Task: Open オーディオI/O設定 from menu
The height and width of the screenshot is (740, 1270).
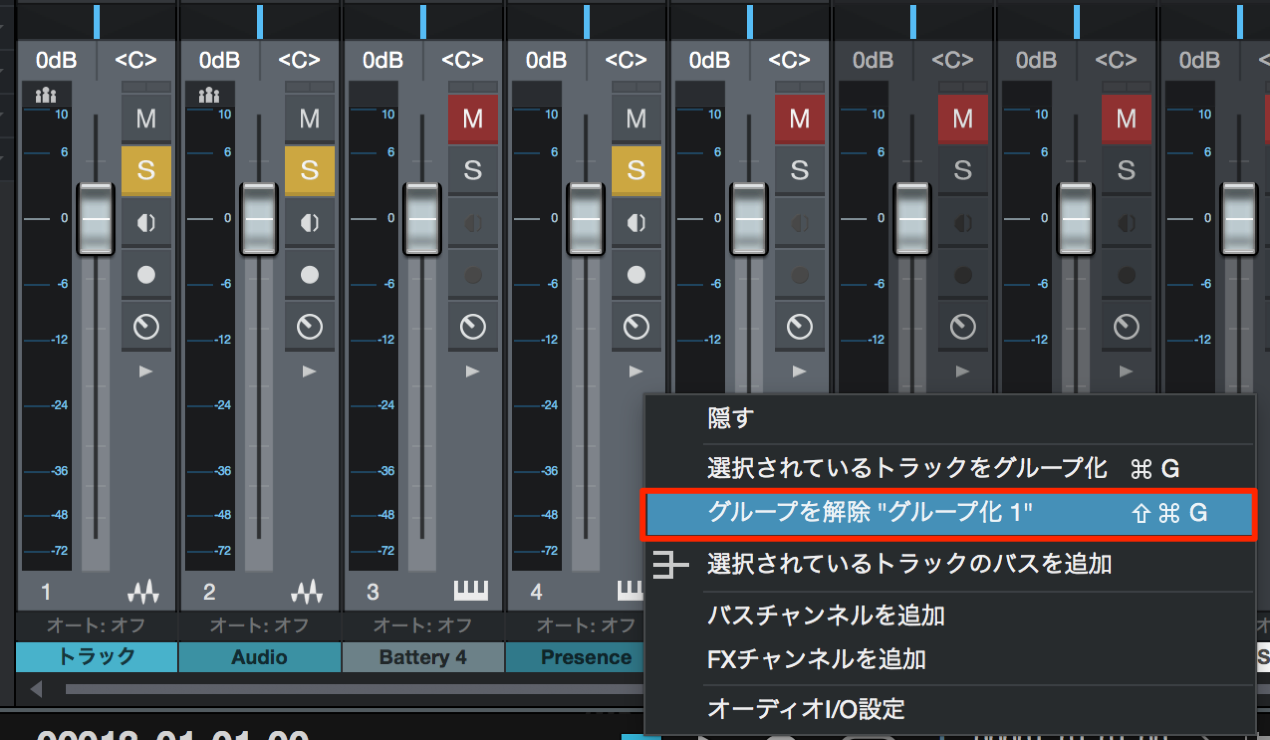Action: coord(950,709)
